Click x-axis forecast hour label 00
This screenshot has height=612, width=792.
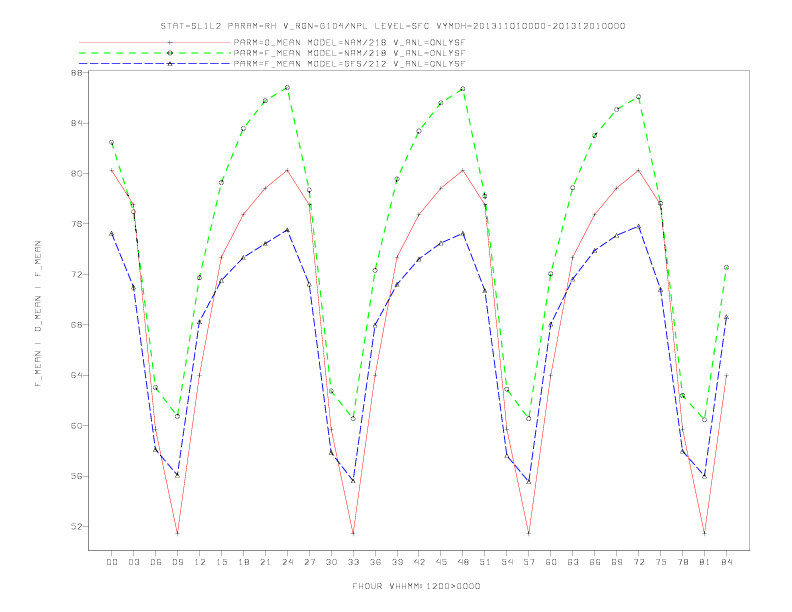(112, 562)
